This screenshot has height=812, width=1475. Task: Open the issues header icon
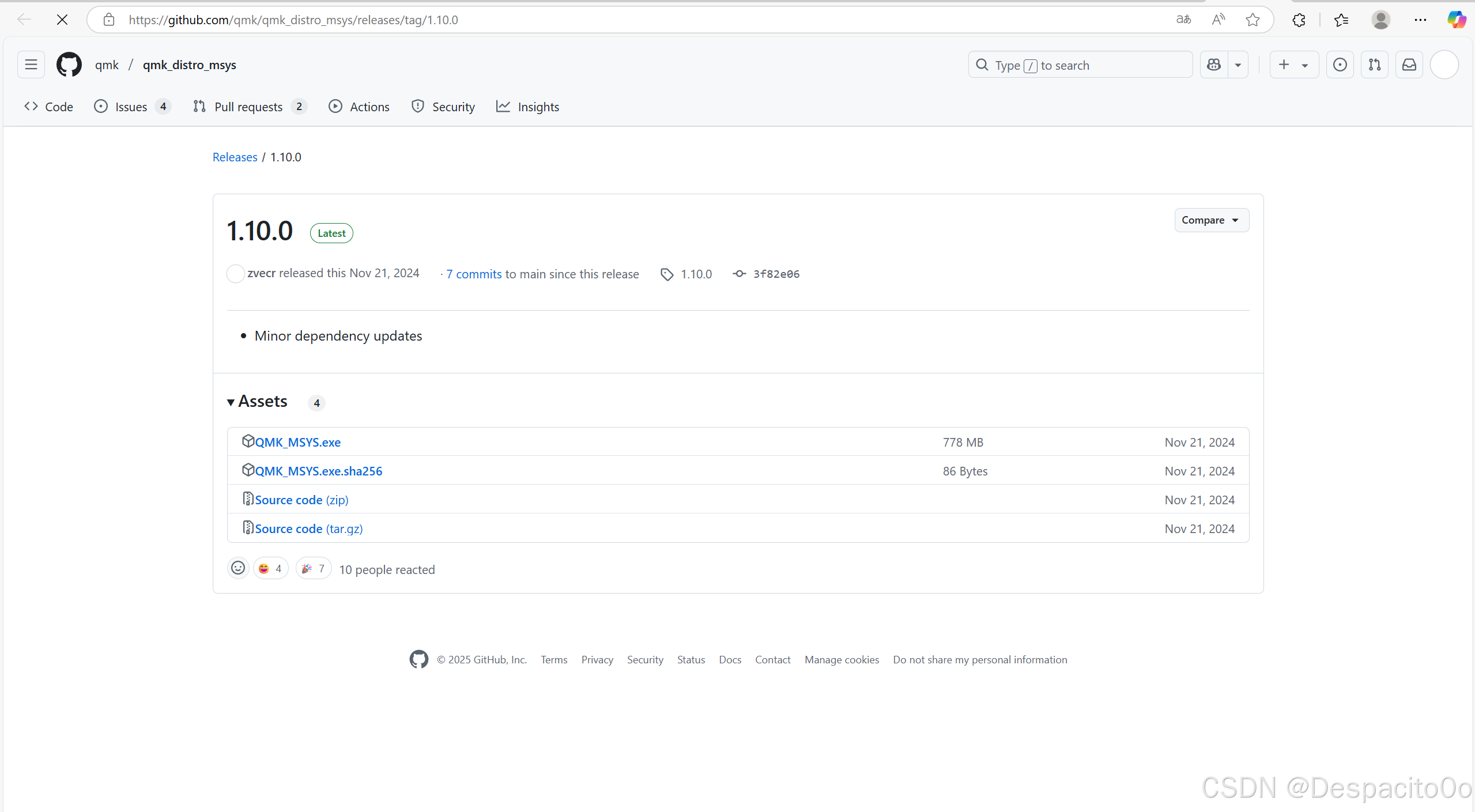pyautogui.click(x=1340, y=65)
